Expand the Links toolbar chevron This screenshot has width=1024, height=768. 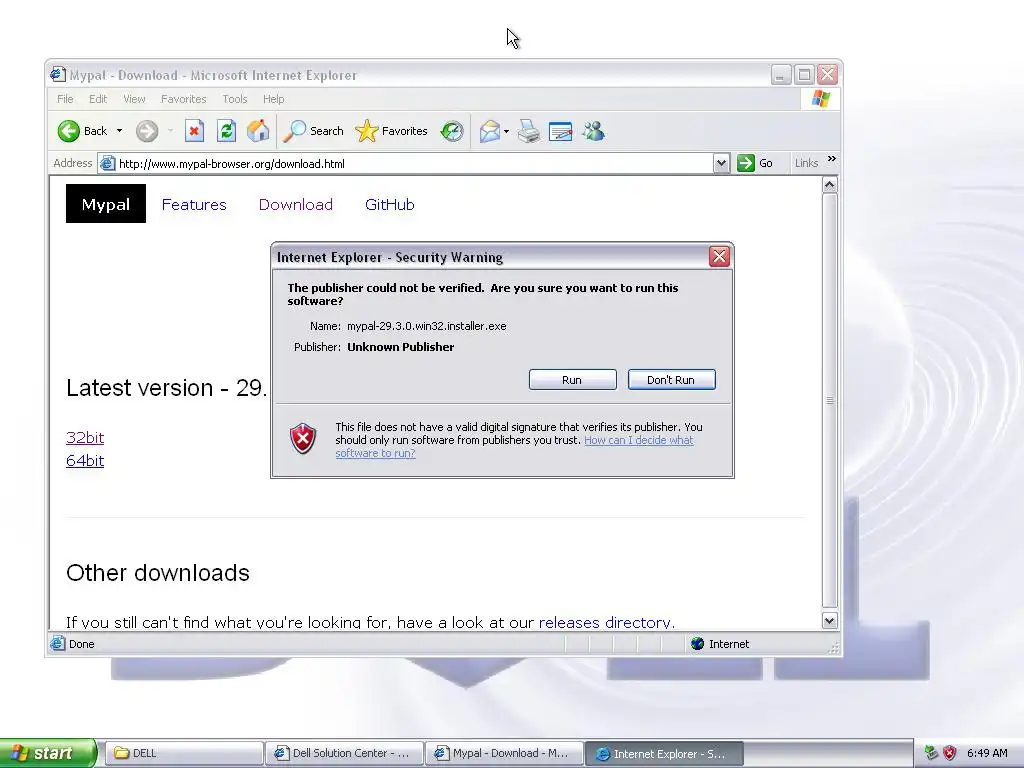[831, 159]
